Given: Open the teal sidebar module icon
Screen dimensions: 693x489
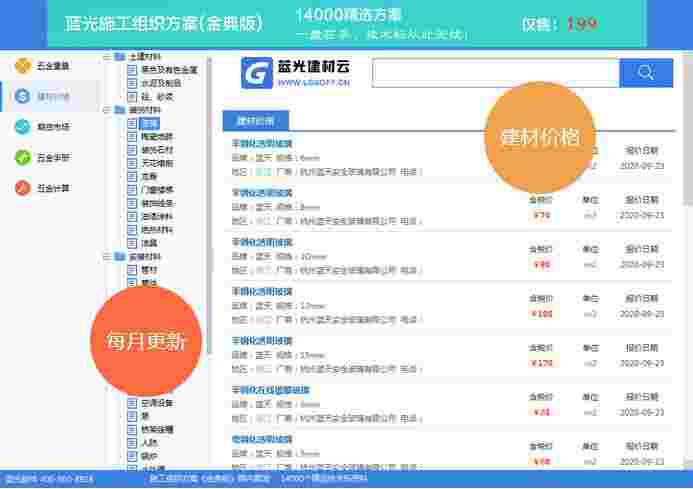Looking at the screenshot, I should point(23,126).
